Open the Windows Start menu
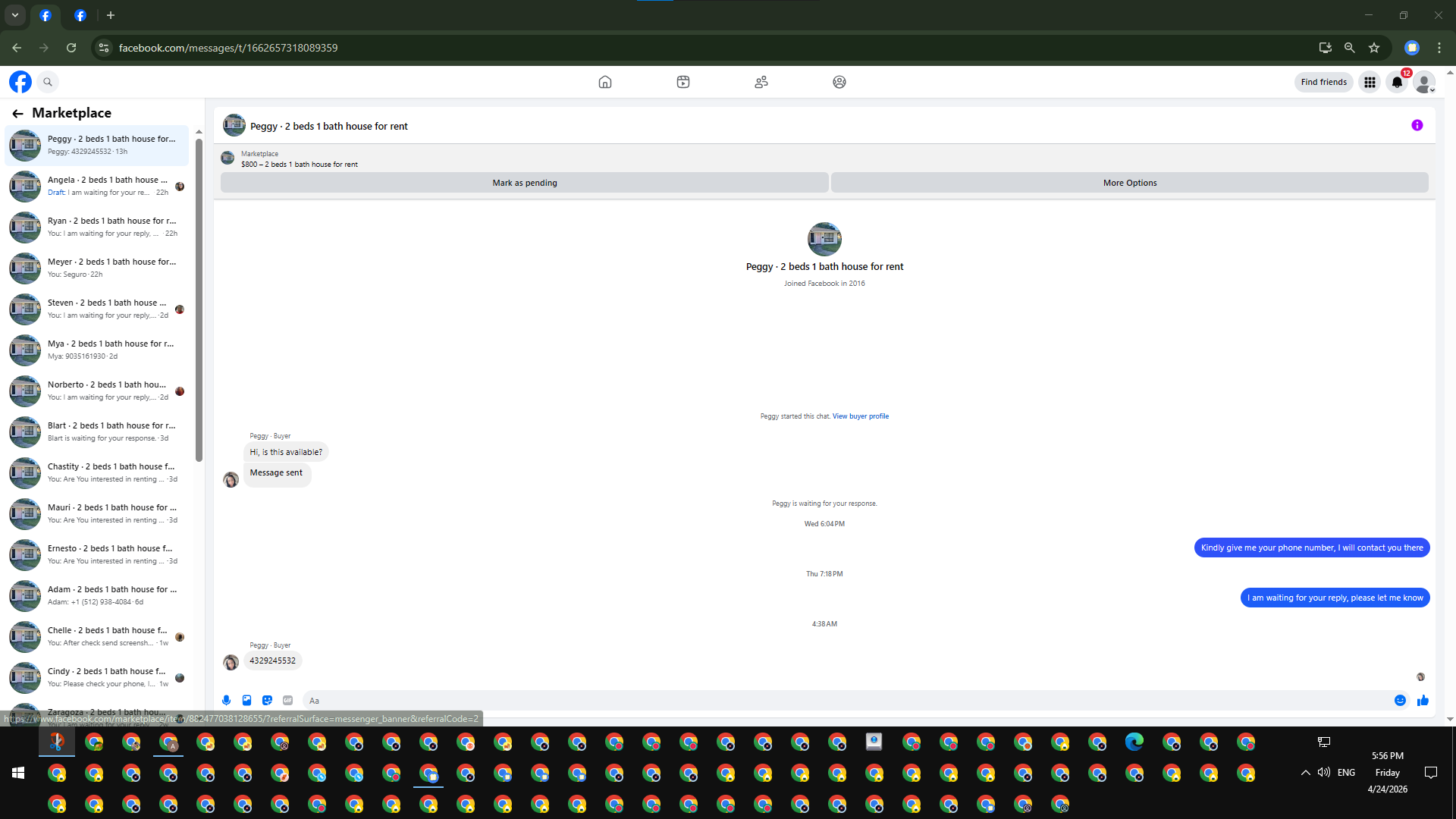The width and height of the screenshot is (1456, 819). click(x=18, y=773)
